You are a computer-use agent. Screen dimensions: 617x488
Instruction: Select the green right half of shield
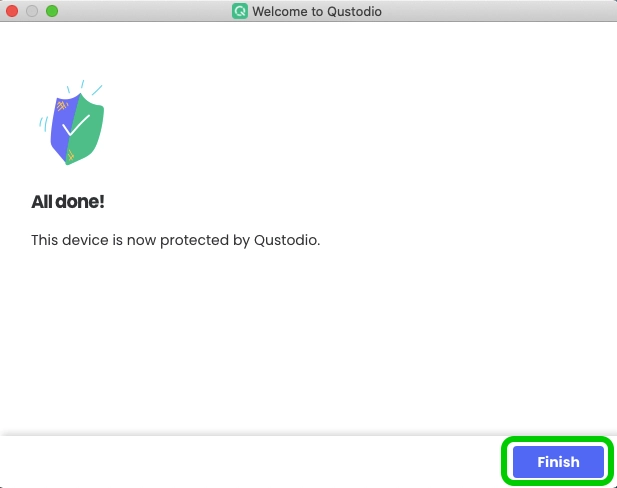(87, 128)
